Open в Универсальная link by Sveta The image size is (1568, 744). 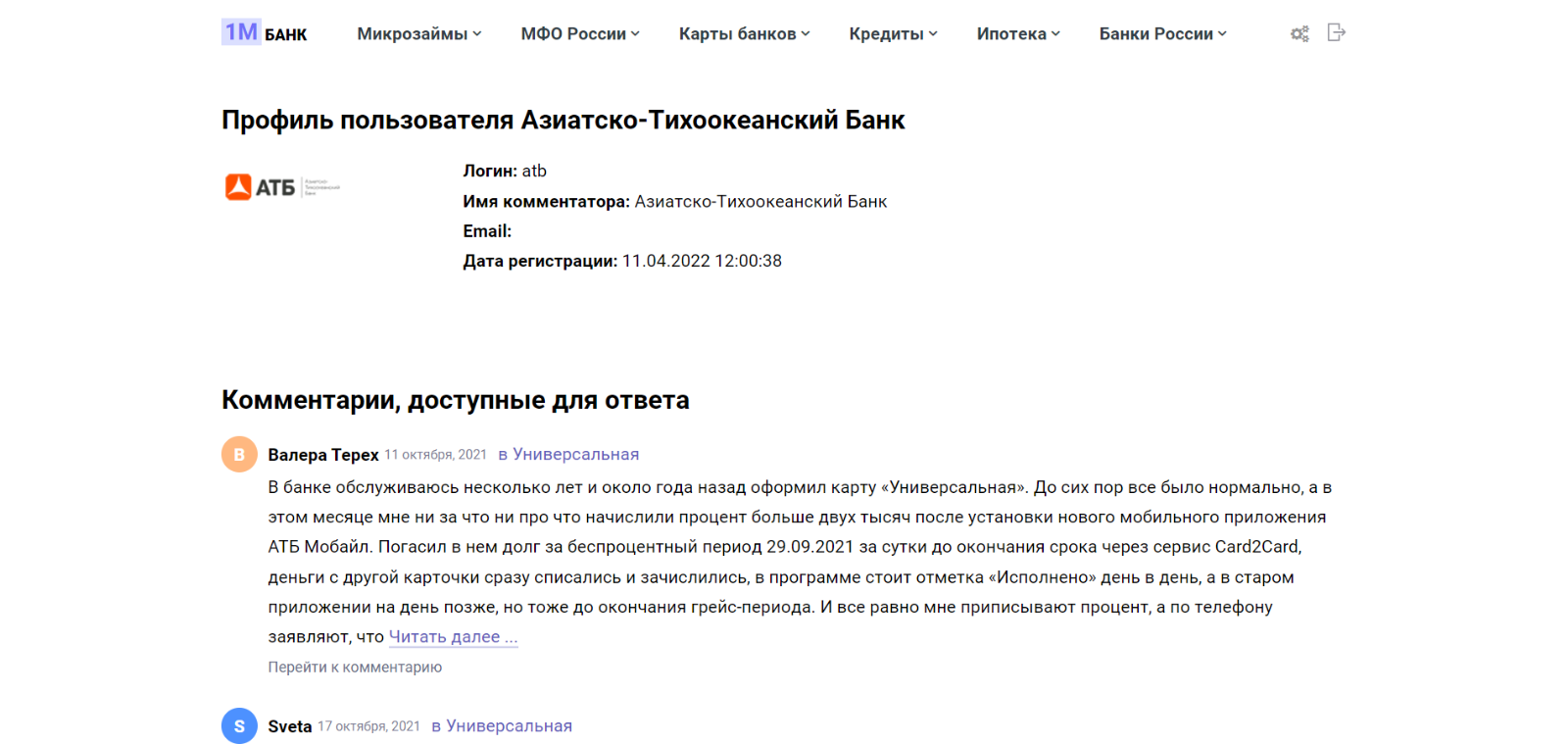point(502,725)
